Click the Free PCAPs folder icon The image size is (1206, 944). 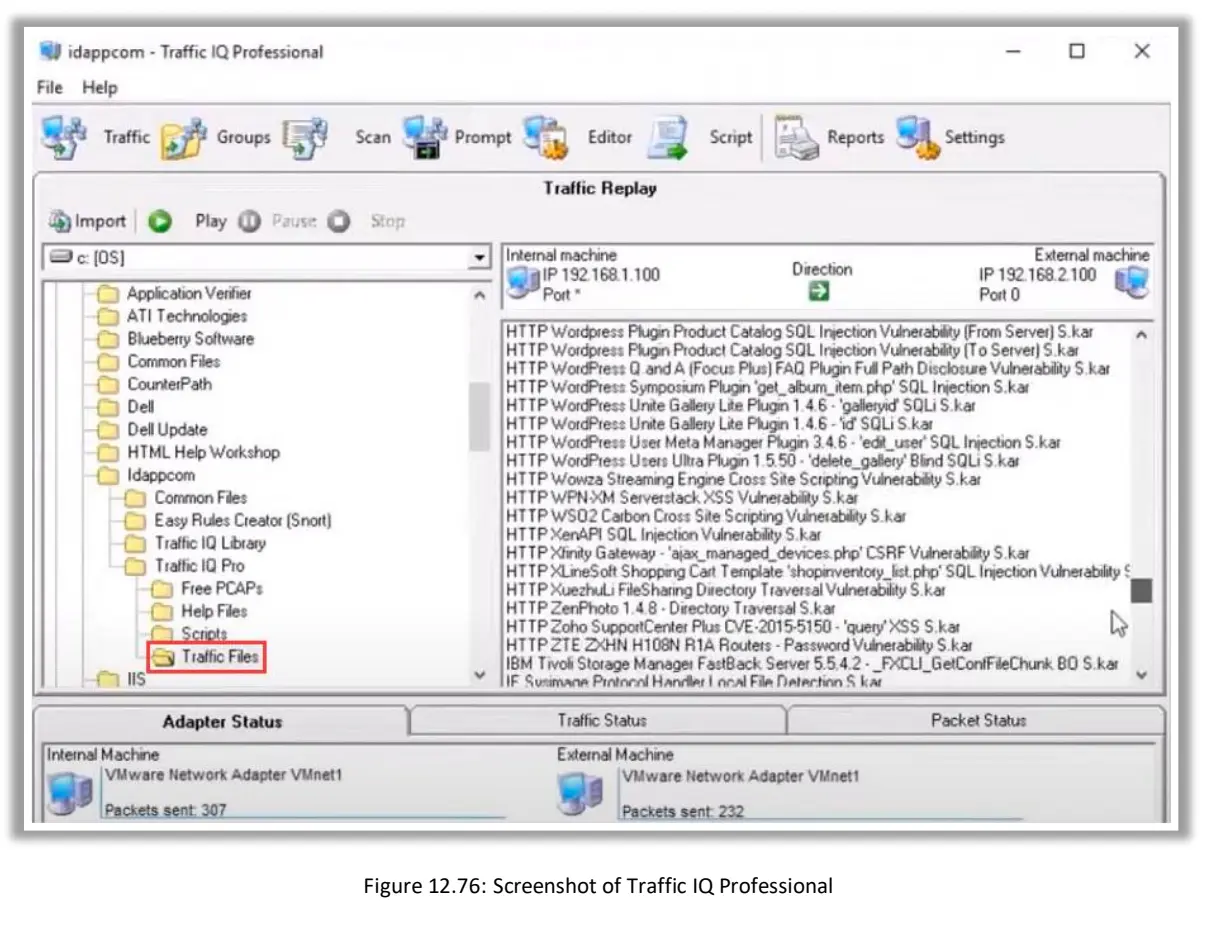click(x=162, y=589)
